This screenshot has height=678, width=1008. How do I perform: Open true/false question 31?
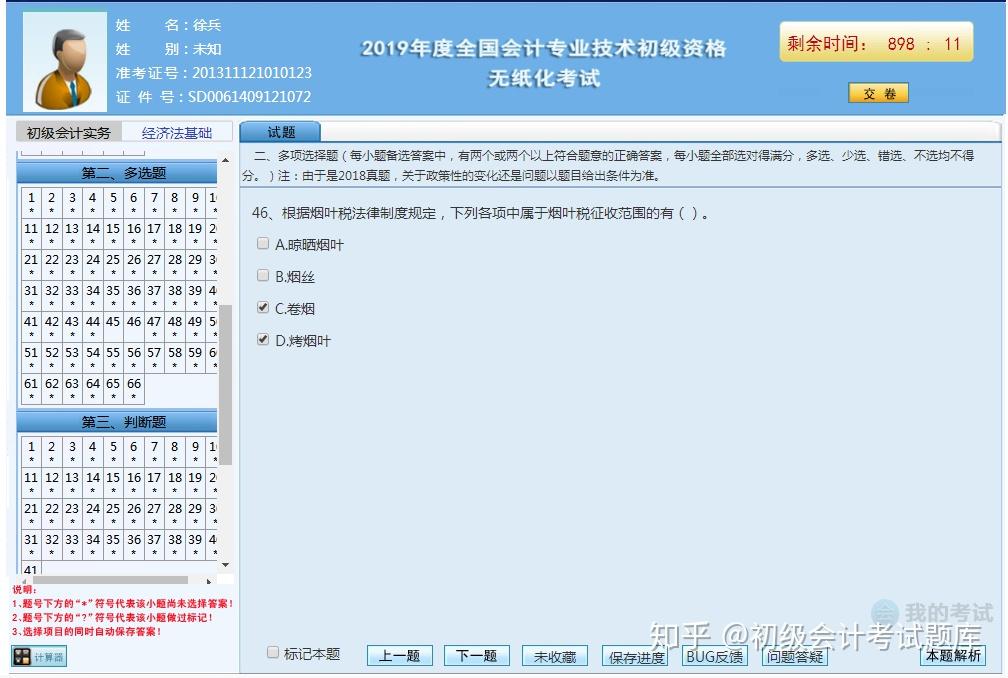coord(32,544)
